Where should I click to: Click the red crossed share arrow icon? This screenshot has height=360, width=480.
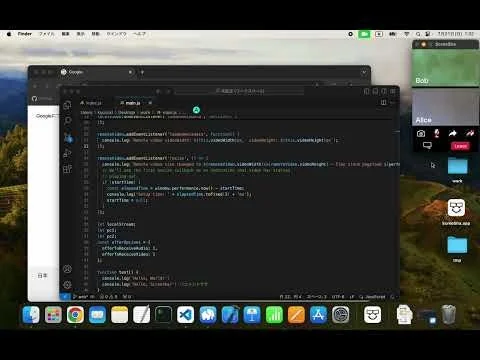coord(470,133)
